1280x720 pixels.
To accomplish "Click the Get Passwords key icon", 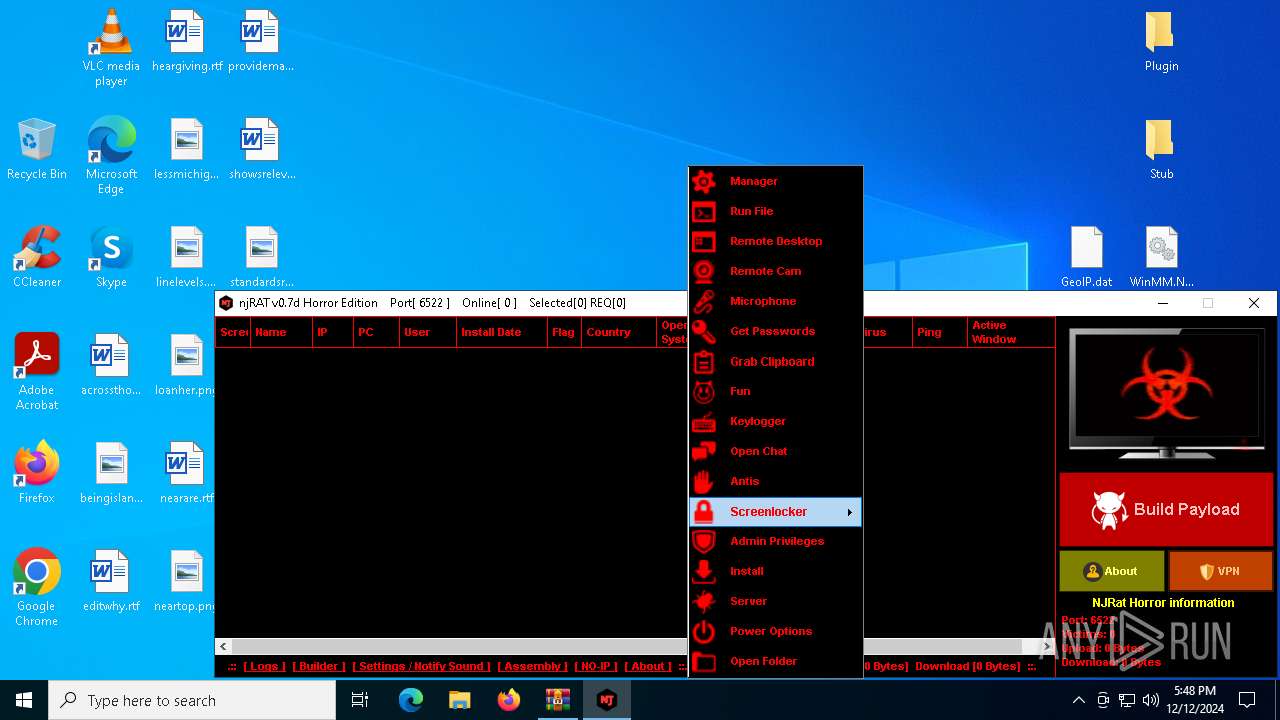I will click(704, 331).
